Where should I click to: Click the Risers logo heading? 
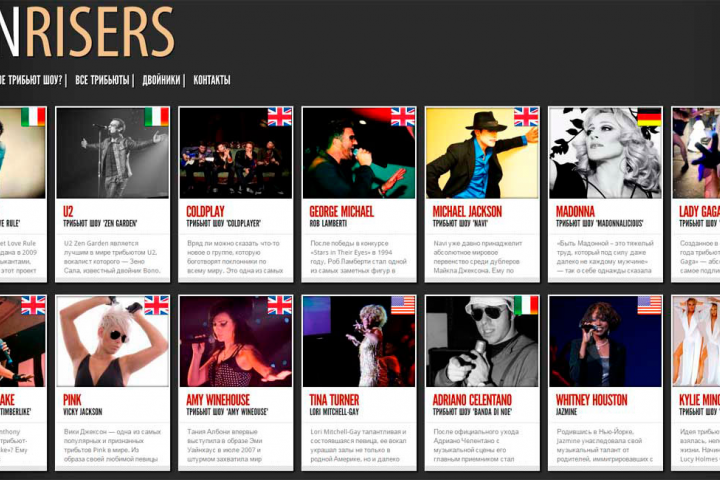pos(87,31)
